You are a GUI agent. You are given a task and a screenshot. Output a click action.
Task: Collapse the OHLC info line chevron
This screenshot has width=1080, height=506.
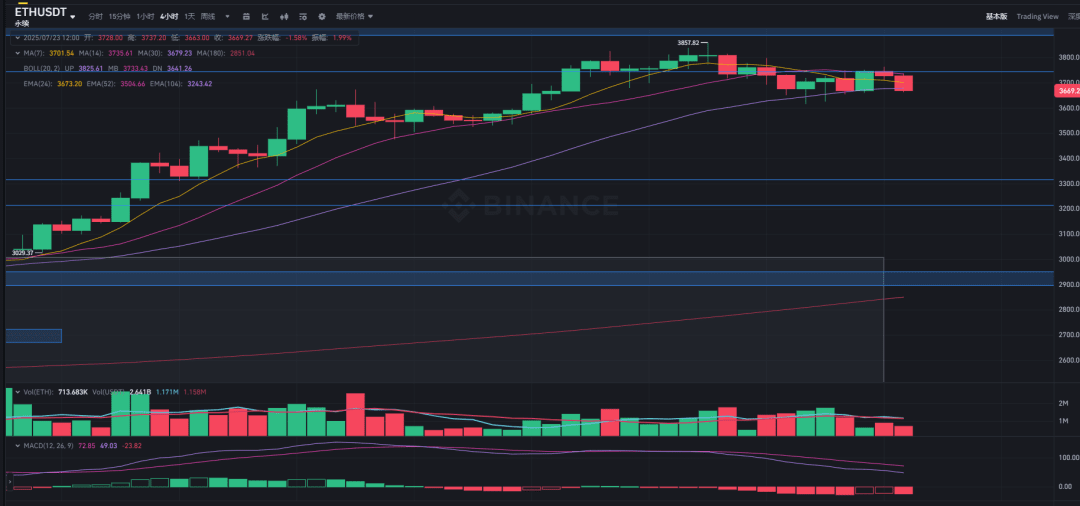18,38
